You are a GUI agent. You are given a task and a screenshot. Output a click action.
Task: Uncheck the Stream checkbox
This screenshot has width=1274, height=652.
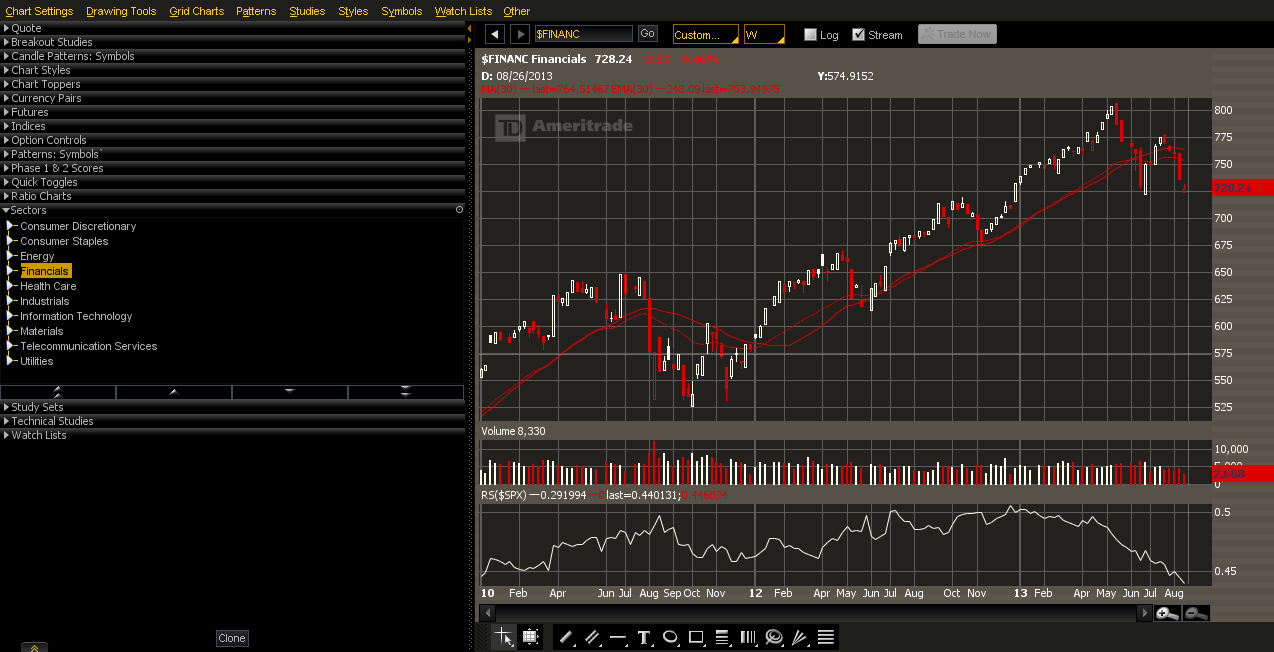coord(858,35)
